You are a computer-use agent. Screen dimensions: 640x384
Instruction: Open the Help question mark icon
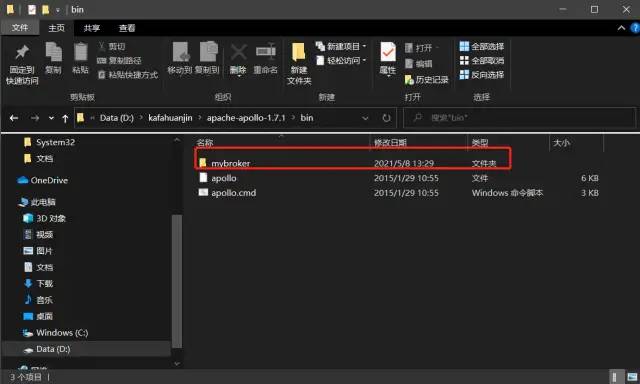point(635,28)
